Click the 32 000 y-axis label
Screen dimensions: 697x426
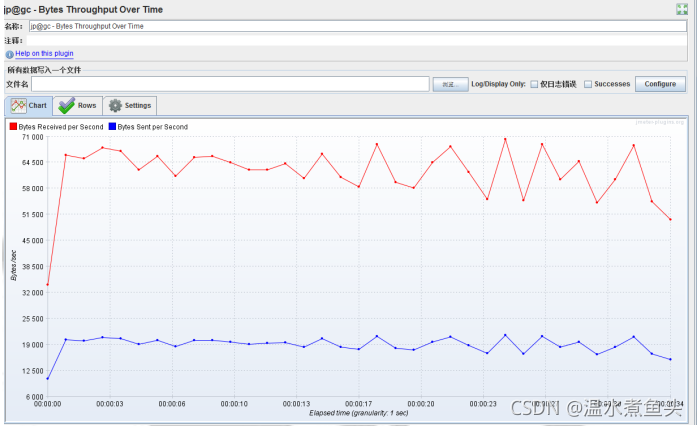32,293
